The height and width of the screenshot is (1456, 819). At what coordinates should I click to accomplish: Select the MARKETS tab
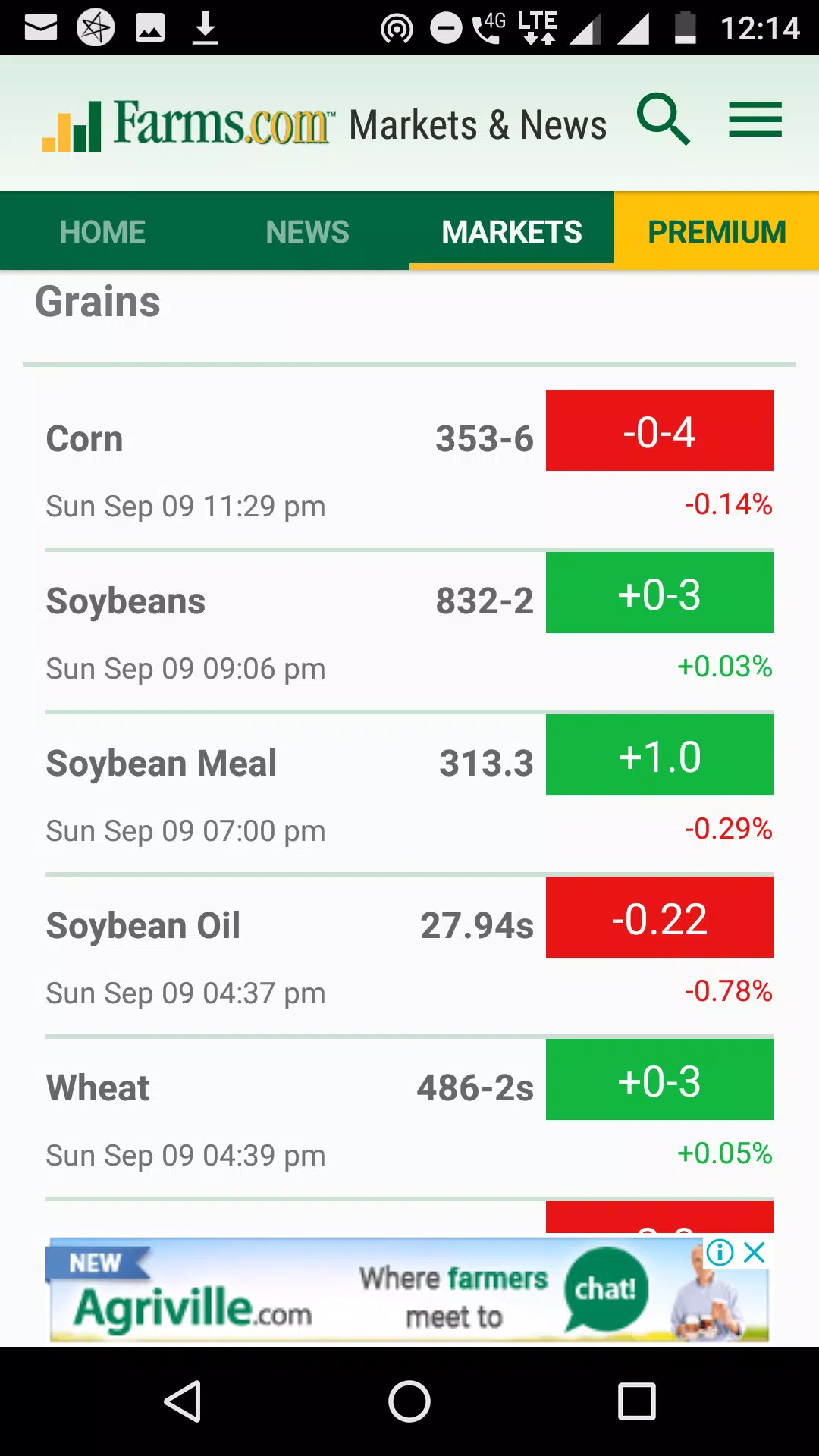512,231
